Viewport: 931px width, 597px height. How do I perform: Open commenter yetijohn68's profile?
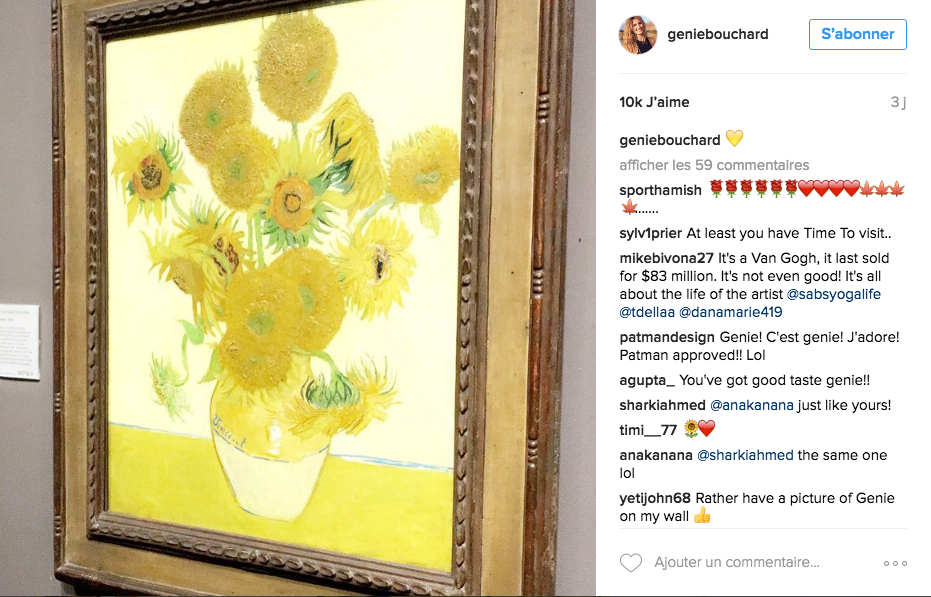pos(655,498)
